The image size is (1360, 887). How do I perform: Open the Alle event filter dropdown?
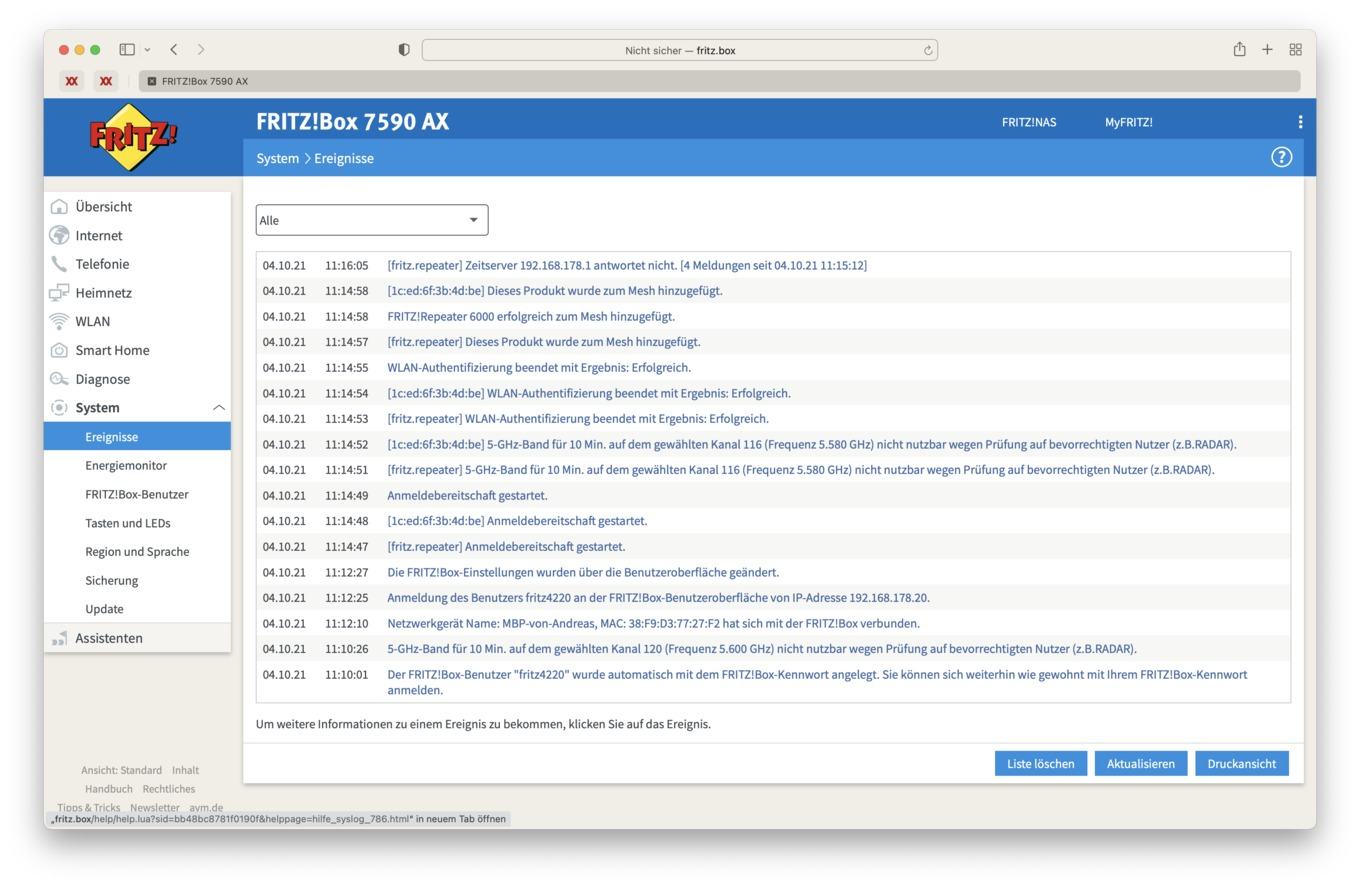(x=372, y=220)
